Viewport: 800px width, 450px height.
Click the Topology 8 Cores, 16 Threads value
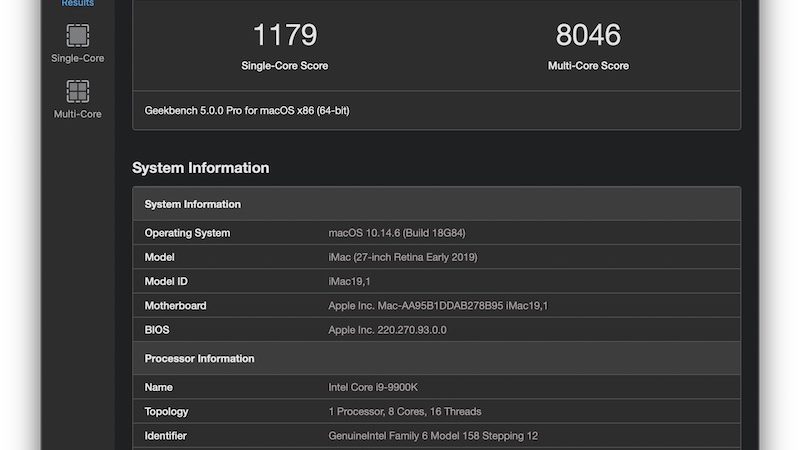pos(404,411)
